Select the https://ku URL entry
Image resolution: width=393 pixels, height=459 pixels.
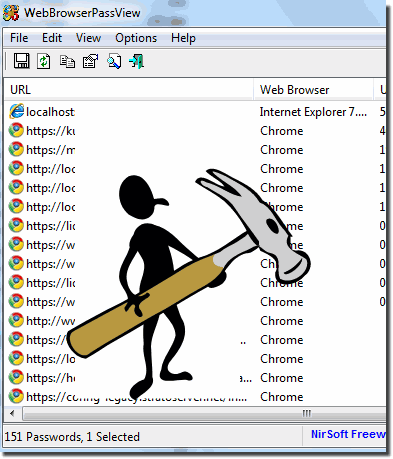pos(51,131)
